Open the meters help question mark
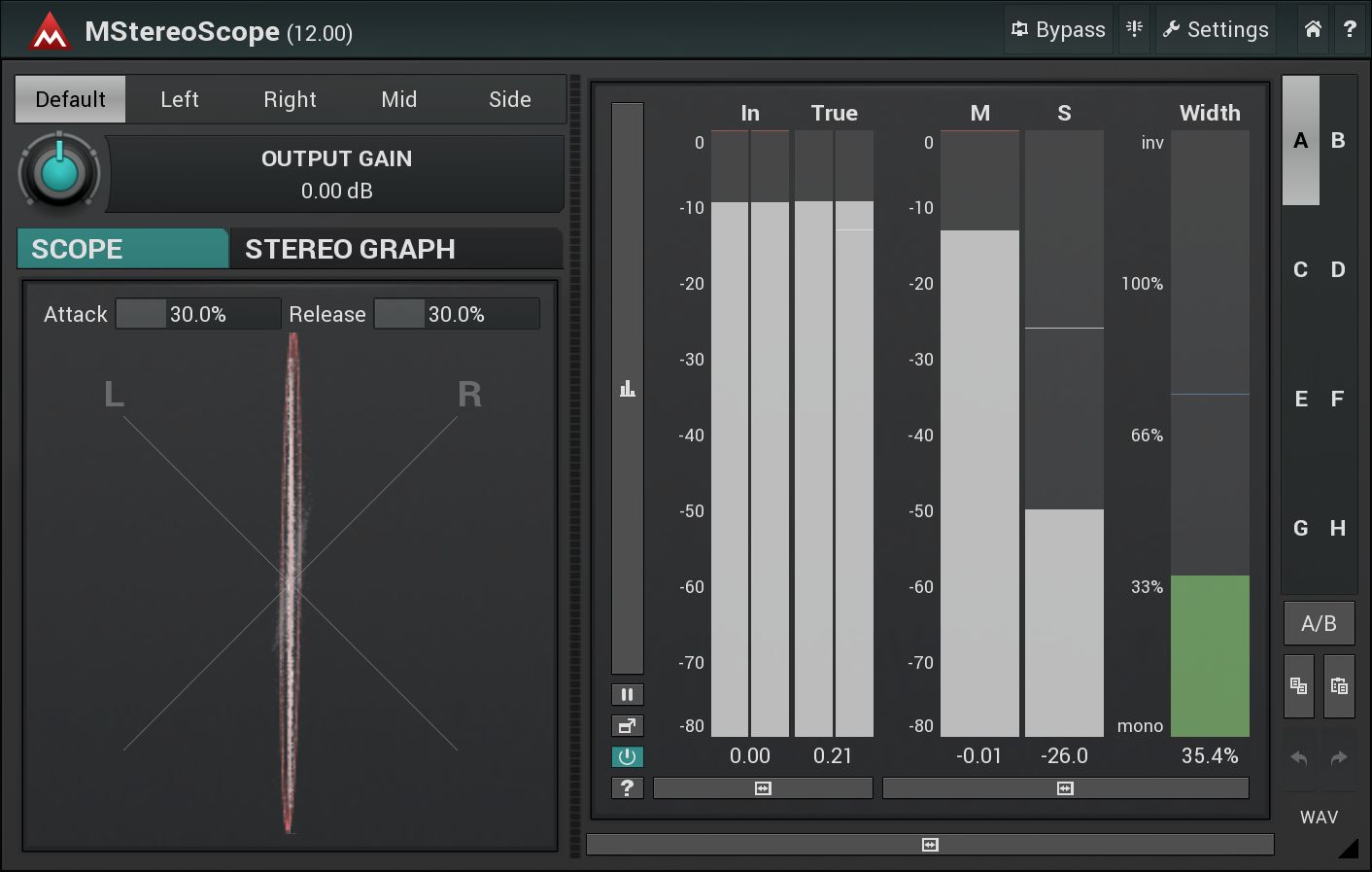Screen dimensions: 1372x872 [627, 787]
